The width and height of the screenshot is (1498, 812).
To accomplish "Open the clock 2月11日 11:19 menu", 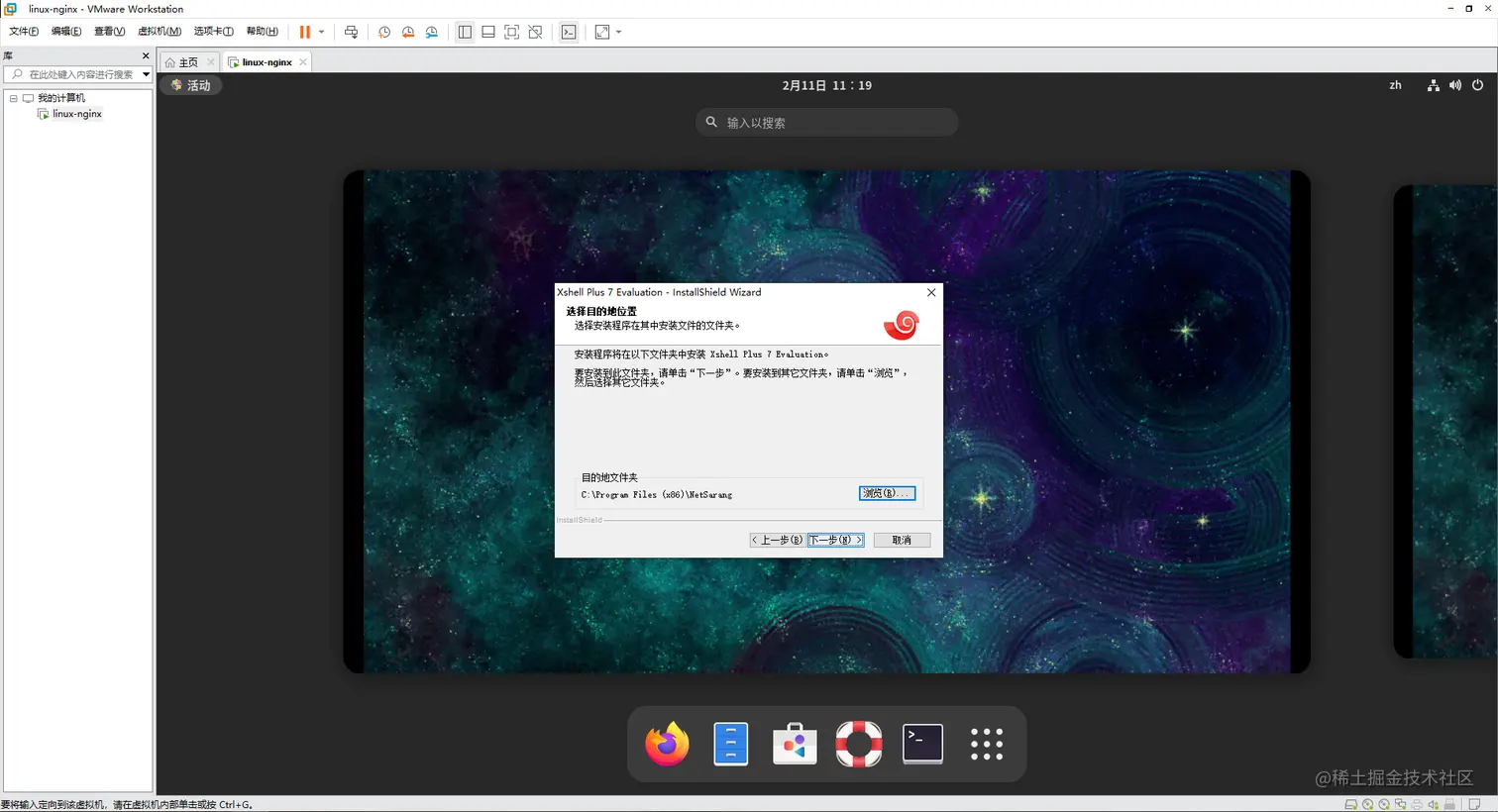I will point(826,85).
